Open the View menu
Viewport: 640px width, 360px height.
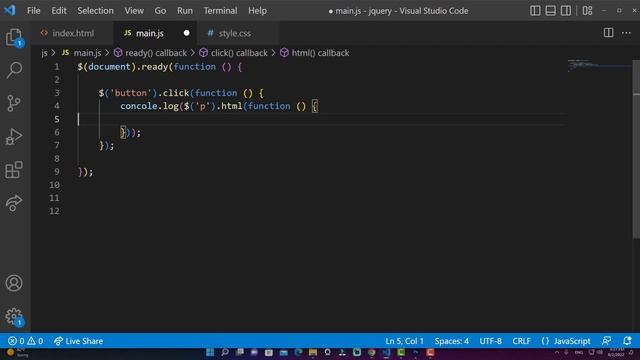(134, 11)
